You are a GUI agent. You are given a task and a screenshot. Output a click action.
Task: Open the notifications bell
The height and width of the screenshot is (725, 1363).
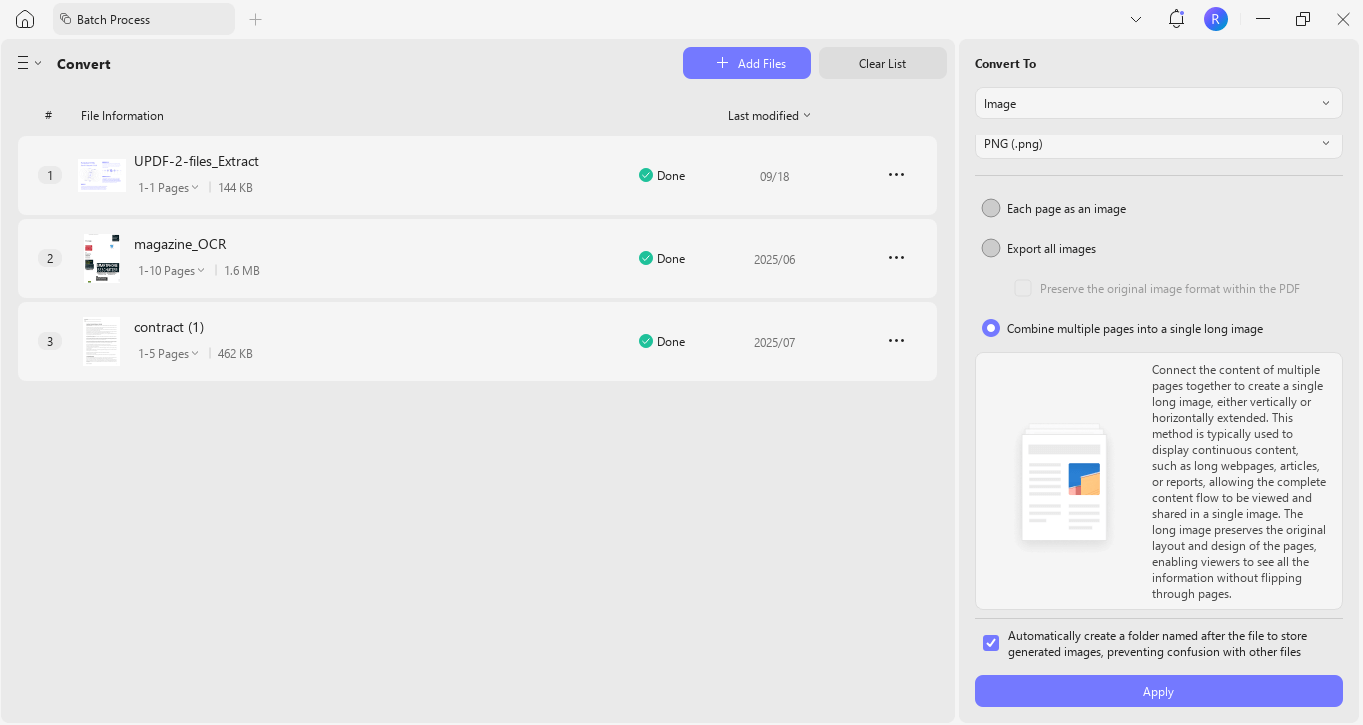(1176, 19)
